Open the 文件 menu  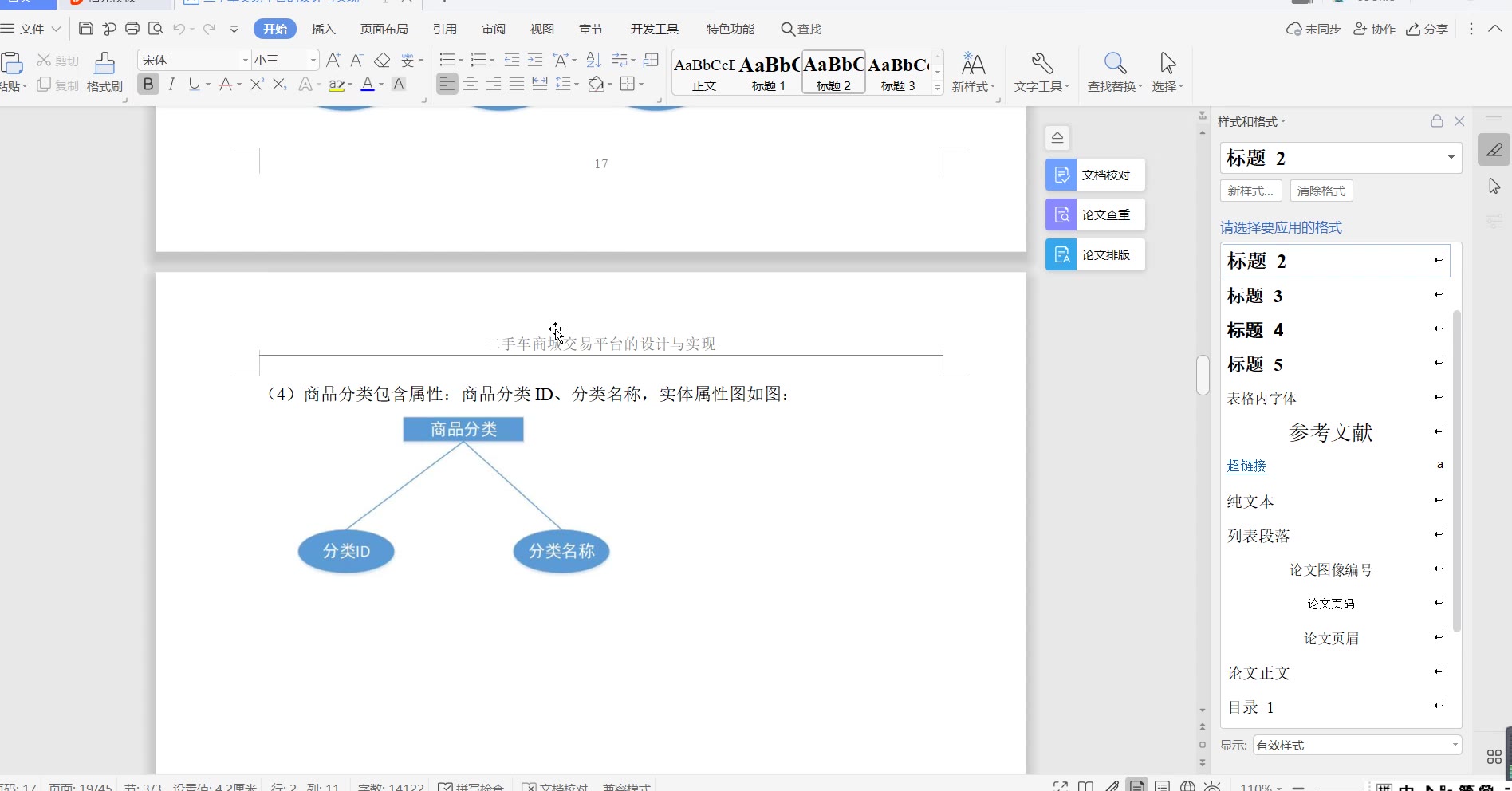coord(31,29)
